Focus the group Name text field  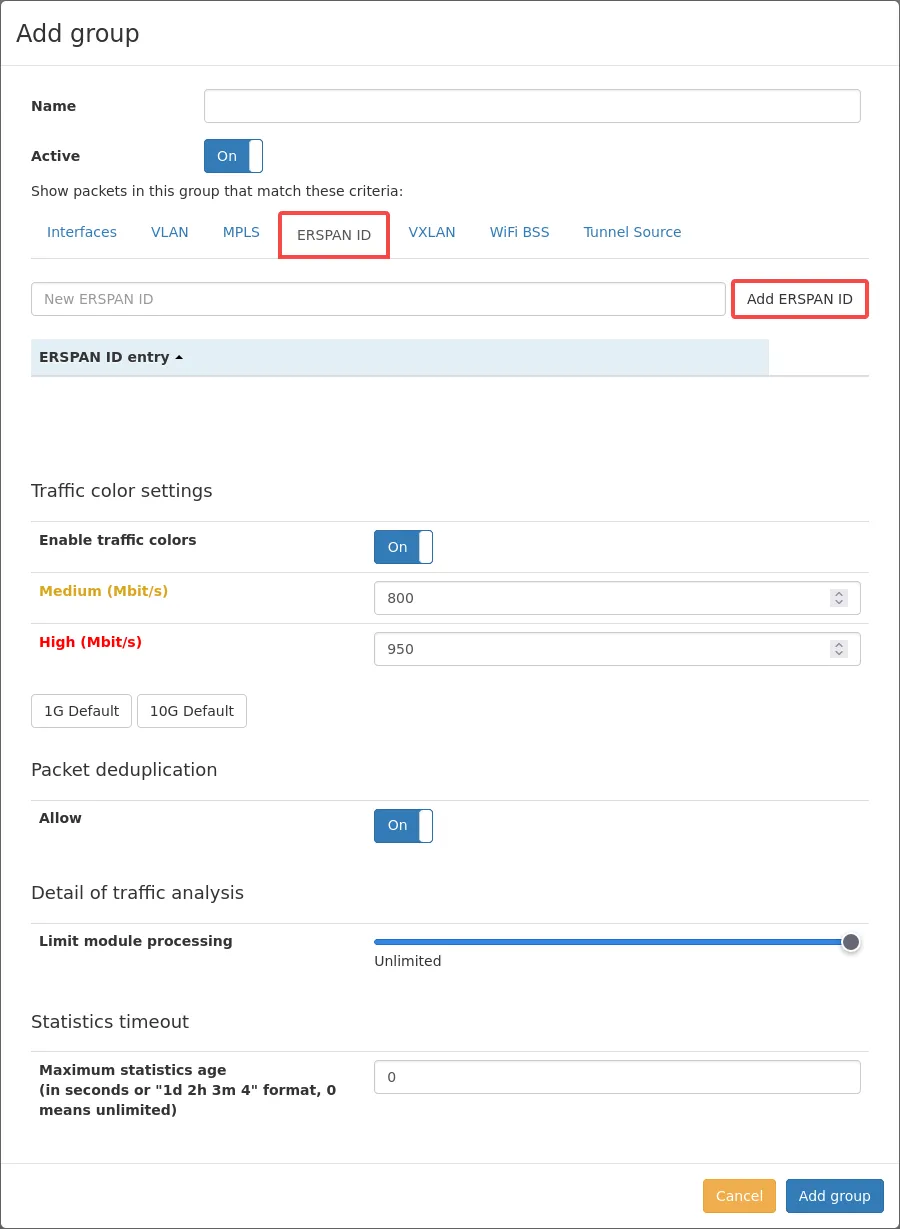point(532,106)
